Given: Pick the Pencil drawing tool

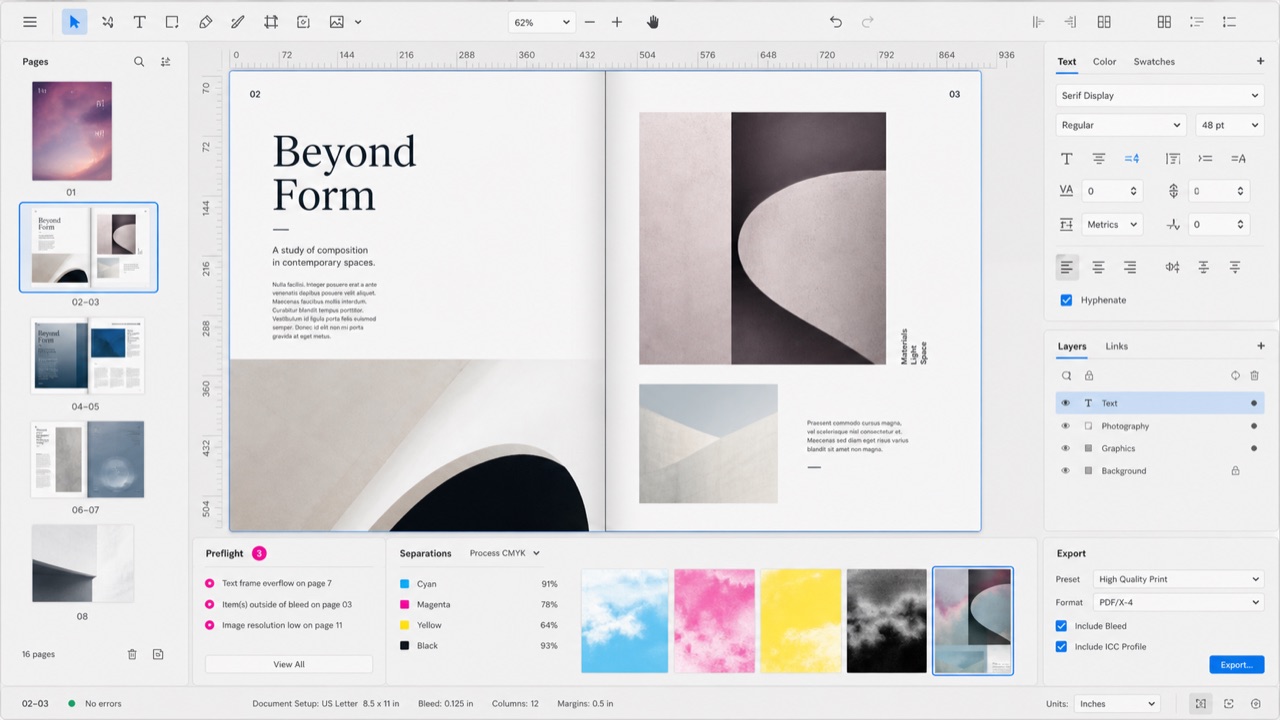Looking at the screenshot, I should pyautogui.click(x=238, y=22).
